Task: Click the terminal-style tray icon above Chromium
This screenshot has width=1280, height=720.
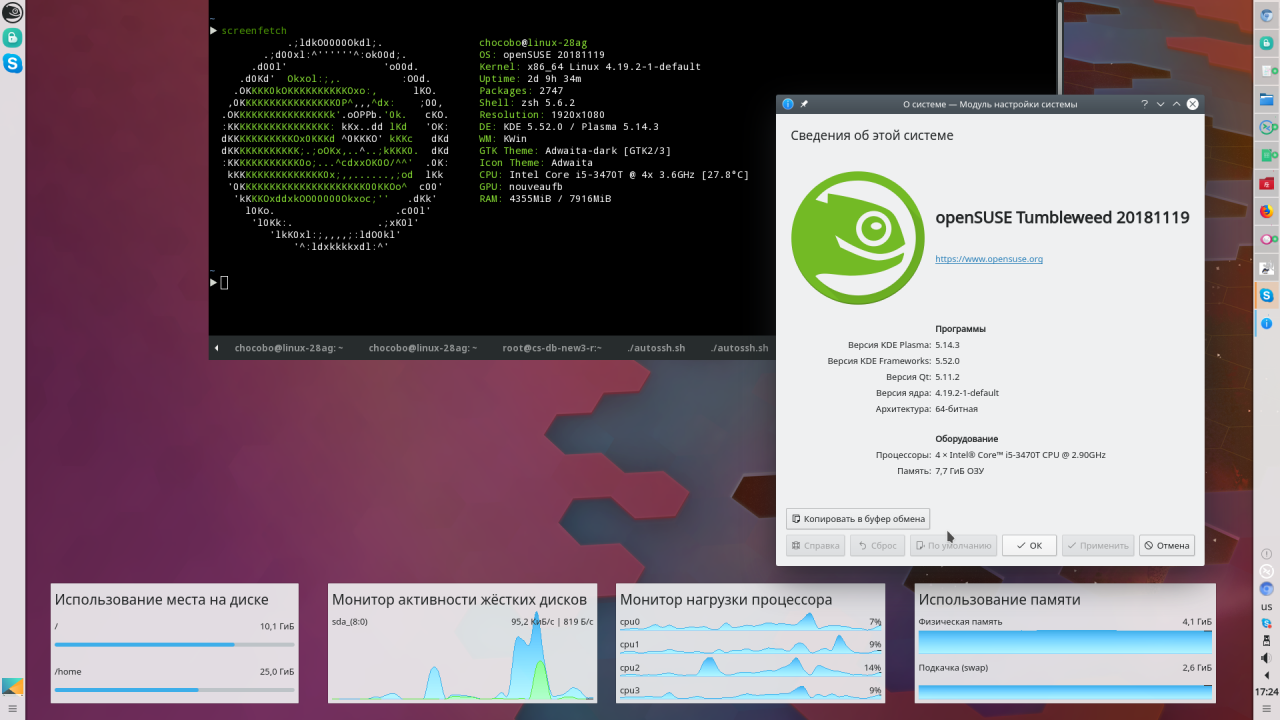Action: point(1266,571)
